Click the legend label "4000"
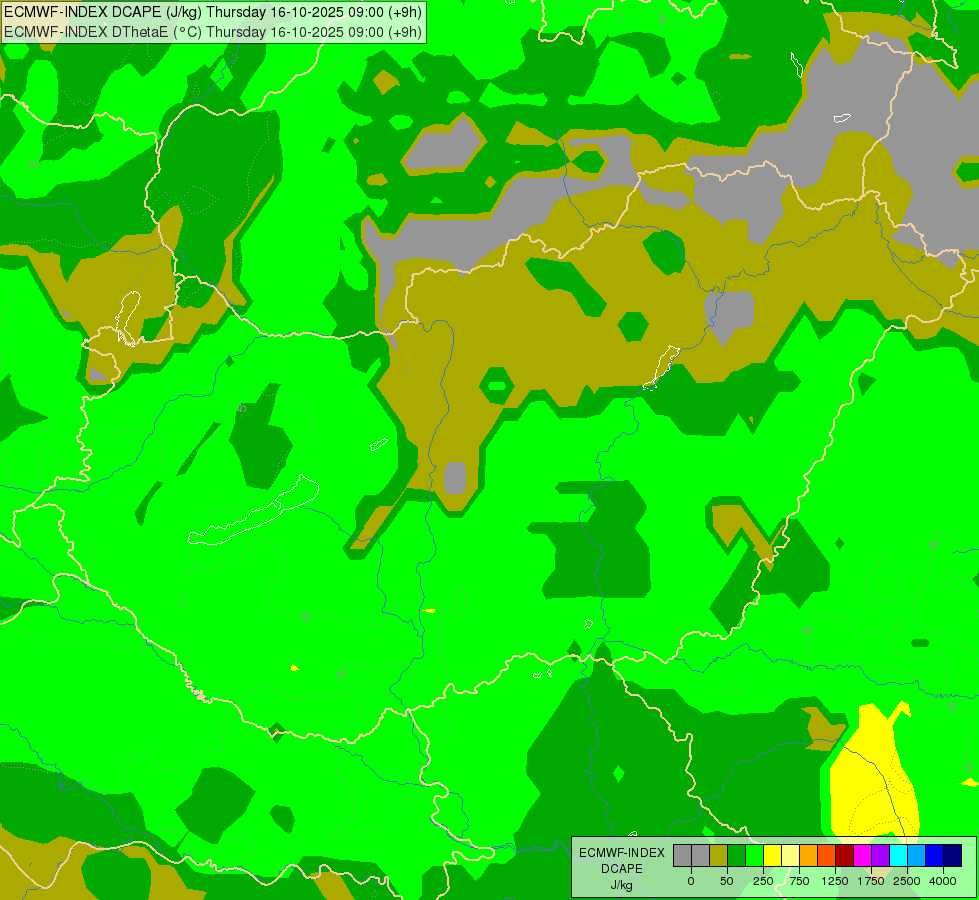The width and height of the screenshot is (979, 900). click(943, 881)
